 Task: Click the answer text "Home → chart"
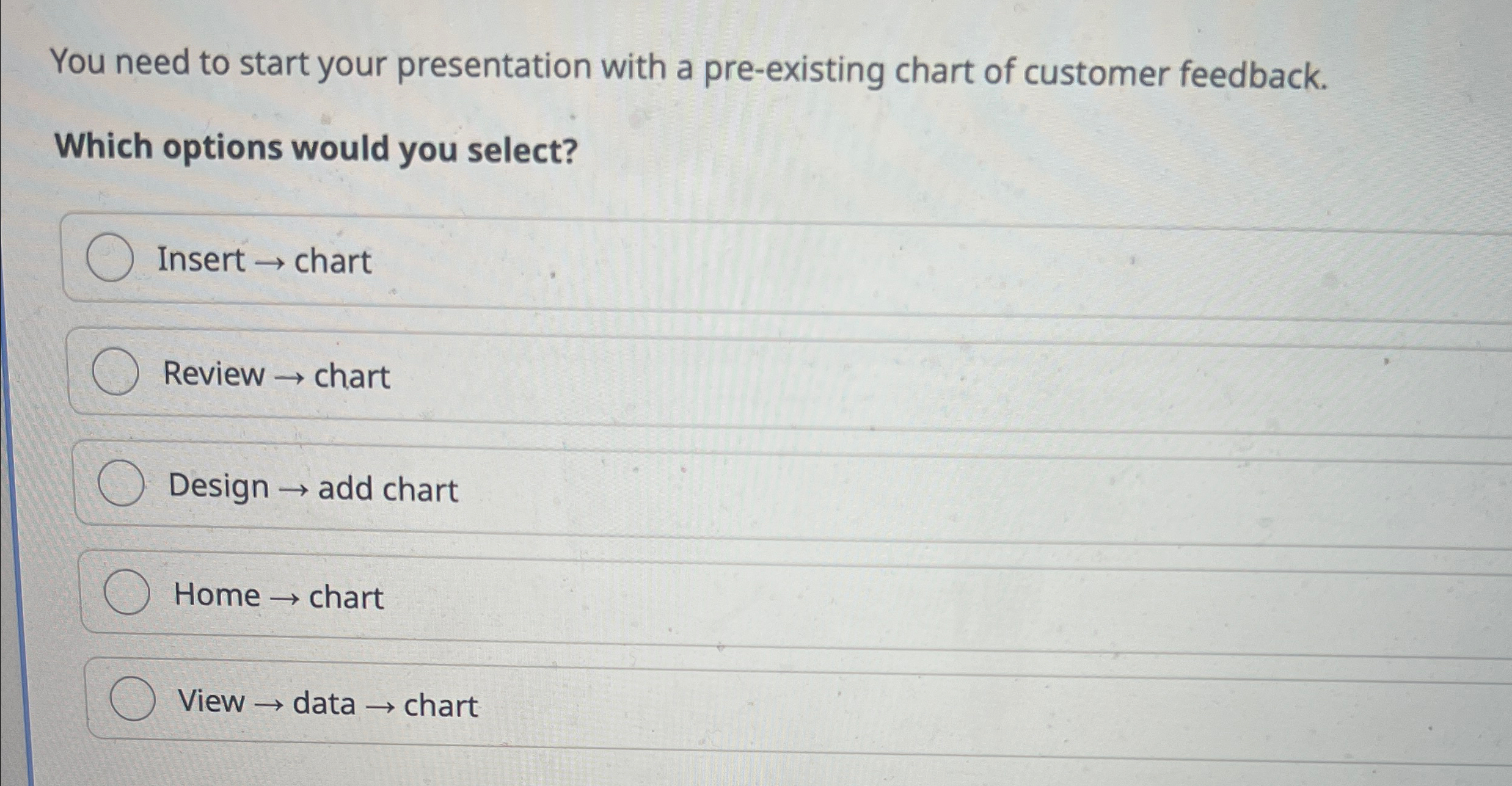click(x=278, y=594)
